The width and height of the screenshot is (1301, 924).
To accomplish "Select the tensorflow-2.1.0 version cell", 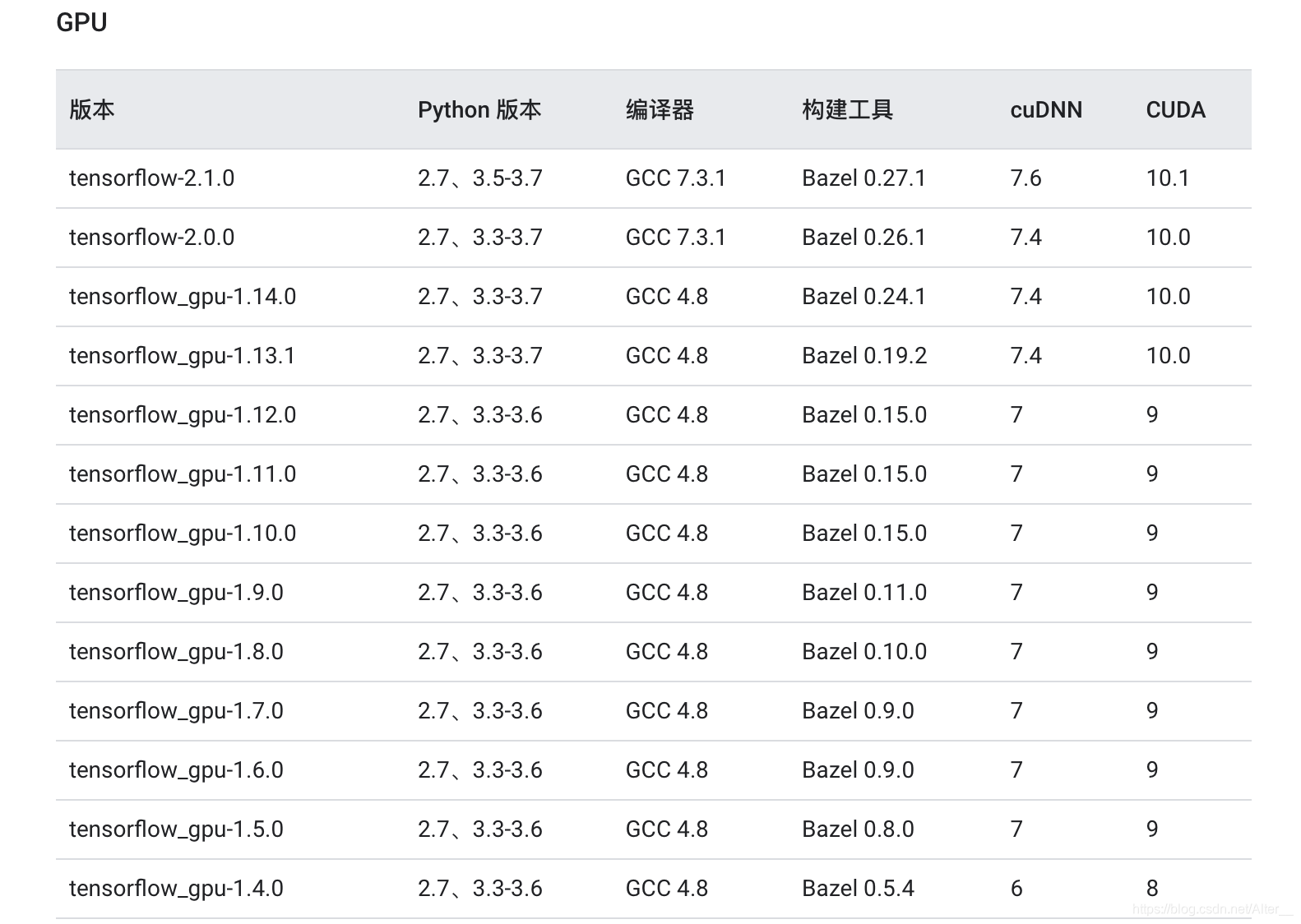I will [x=152, y=178].
